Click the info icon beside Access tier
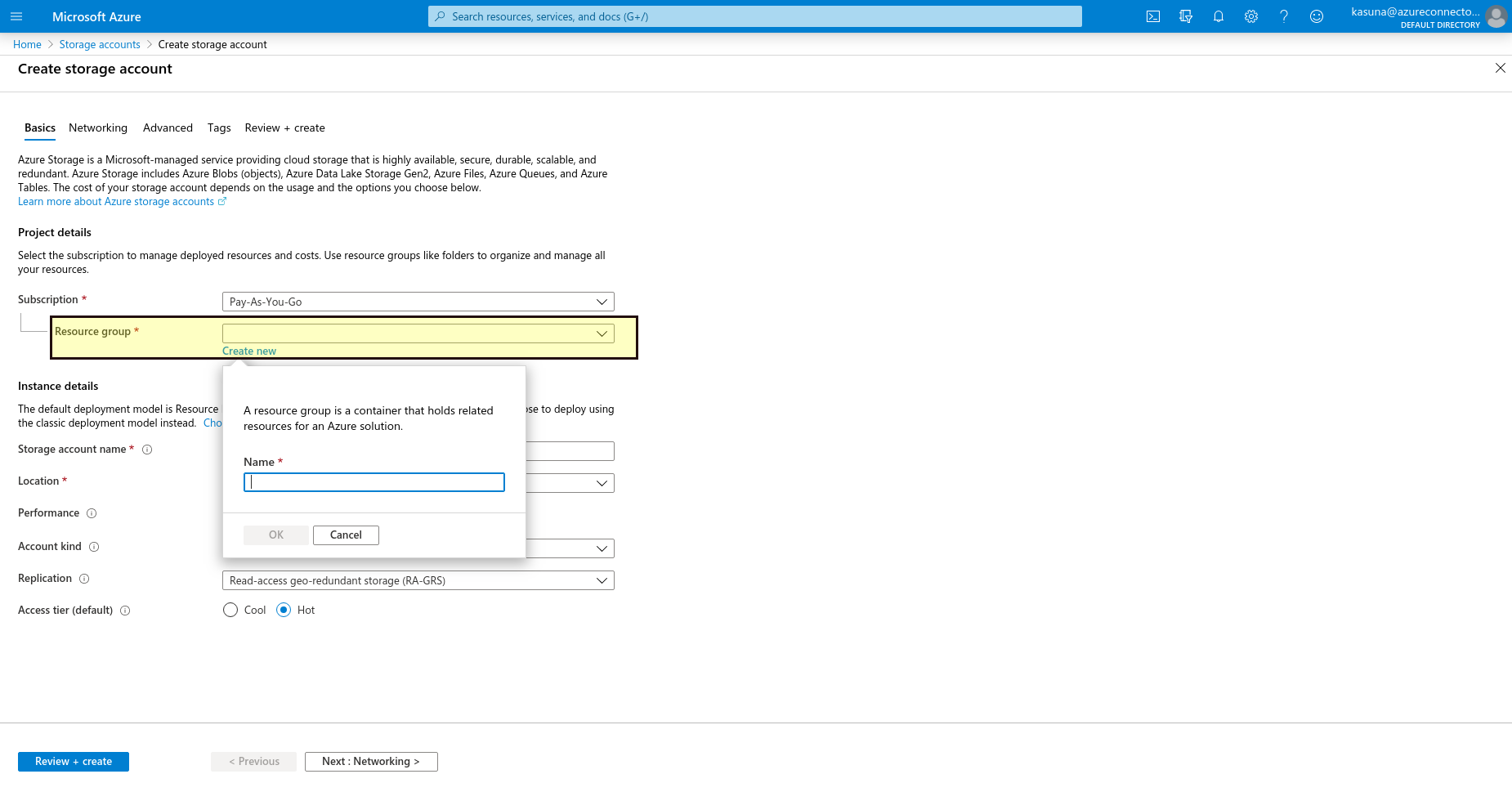The width and height of the screenshot is (1512, 792). point(125,611)
